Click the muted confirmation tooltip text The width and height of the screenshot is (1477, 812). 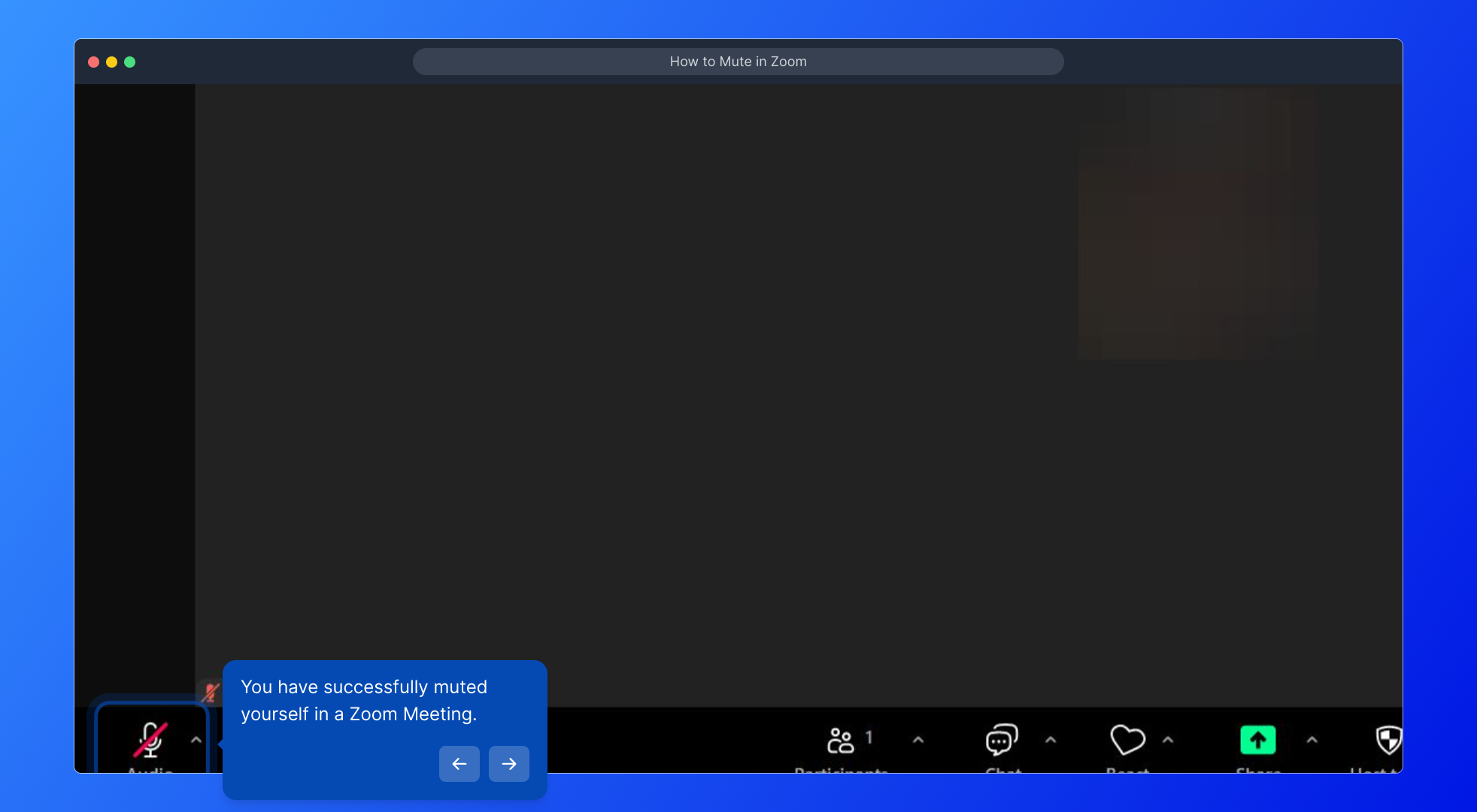point(364,700)
